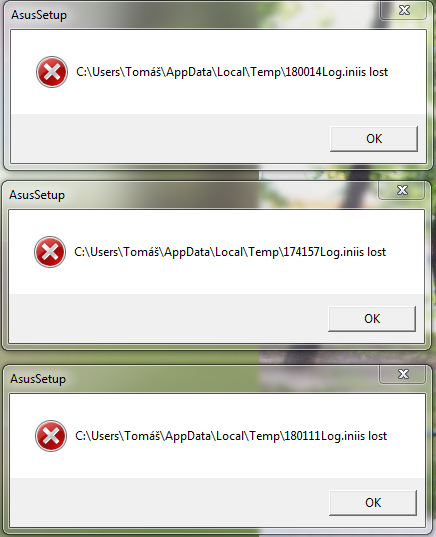Image resolution: width=436 pixels, height=537 pixels.
Task: Click the AsusSetup title of the 180111Log.ini dialog
Action: point(38,379)
